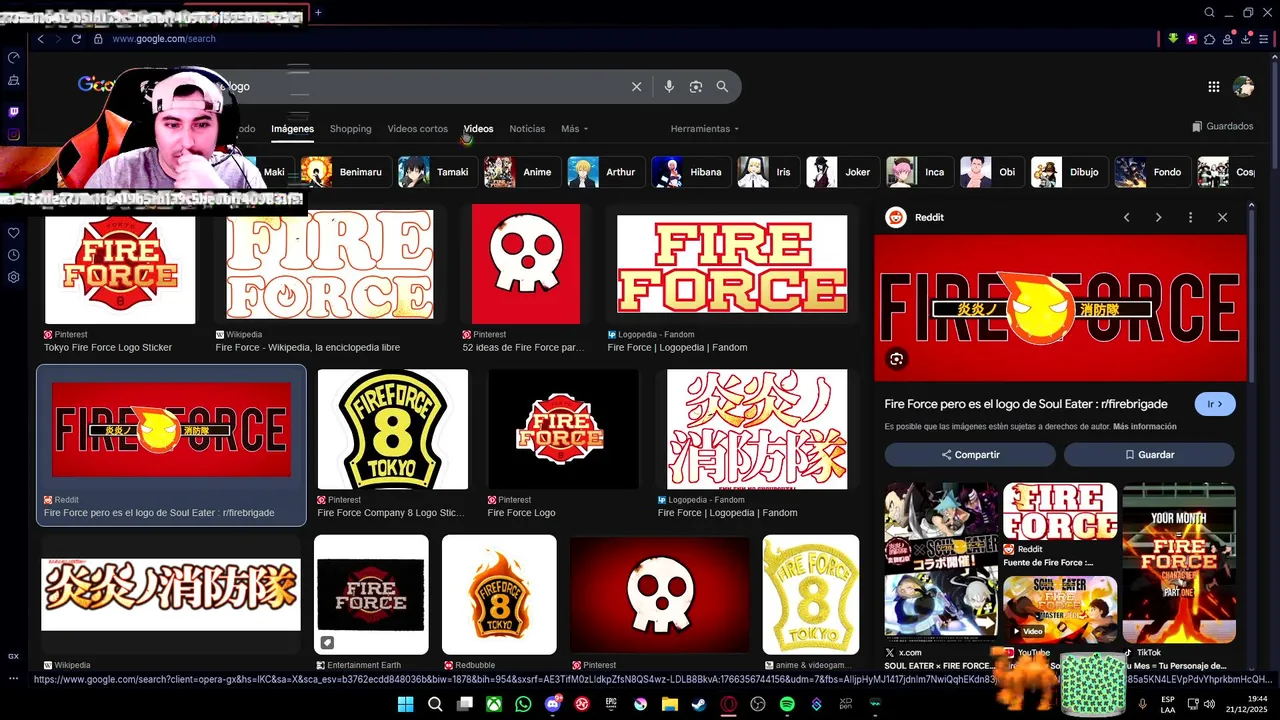Click the magnifier search button in search box
This screenshot has height=720, width=1280.
[x=722, y=87]
